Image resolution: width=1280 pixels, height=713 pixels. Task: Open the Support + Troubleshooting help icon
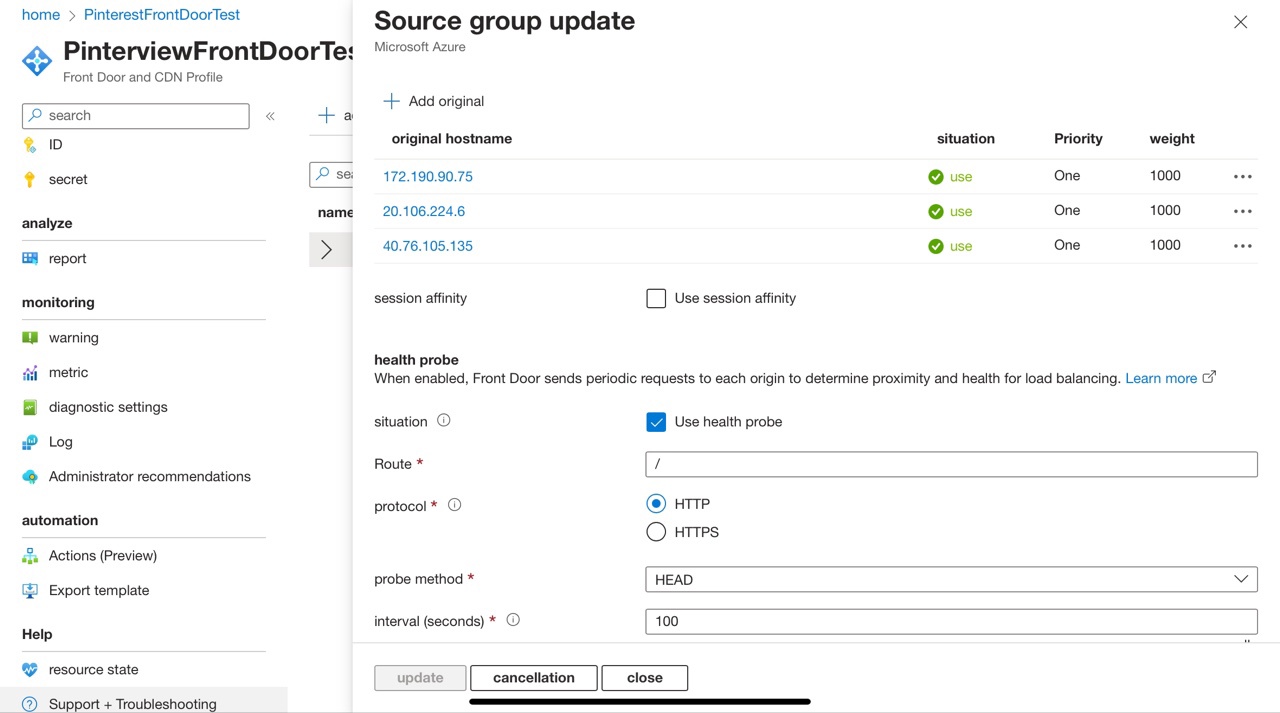[30, 704]
